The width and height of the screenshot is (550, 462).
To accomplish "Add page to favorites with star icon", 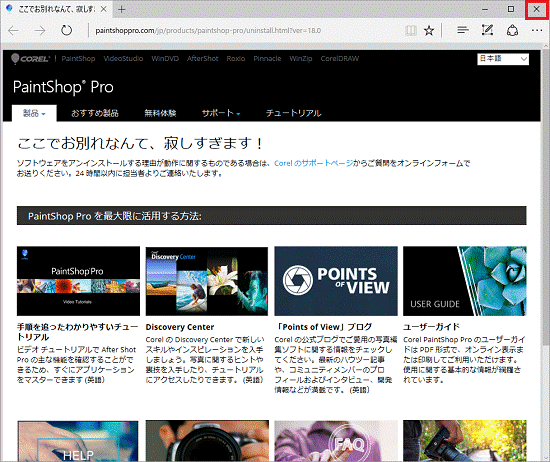I will click(x=429, y=31).
